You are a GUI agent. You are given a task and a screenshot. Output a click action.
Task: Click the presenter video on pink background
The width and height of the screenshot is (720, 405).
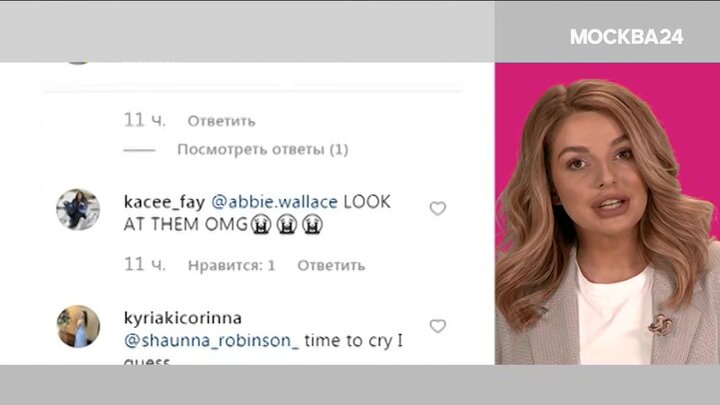607,214
